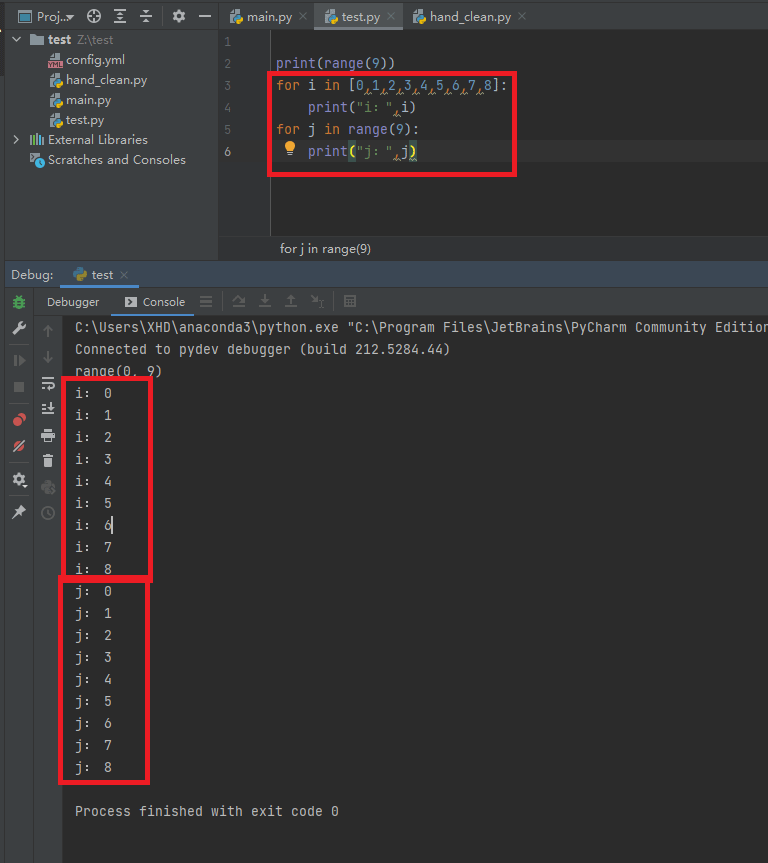Click 'Process finished with exit code 0'
768x863 pixels.
point(206,811)
